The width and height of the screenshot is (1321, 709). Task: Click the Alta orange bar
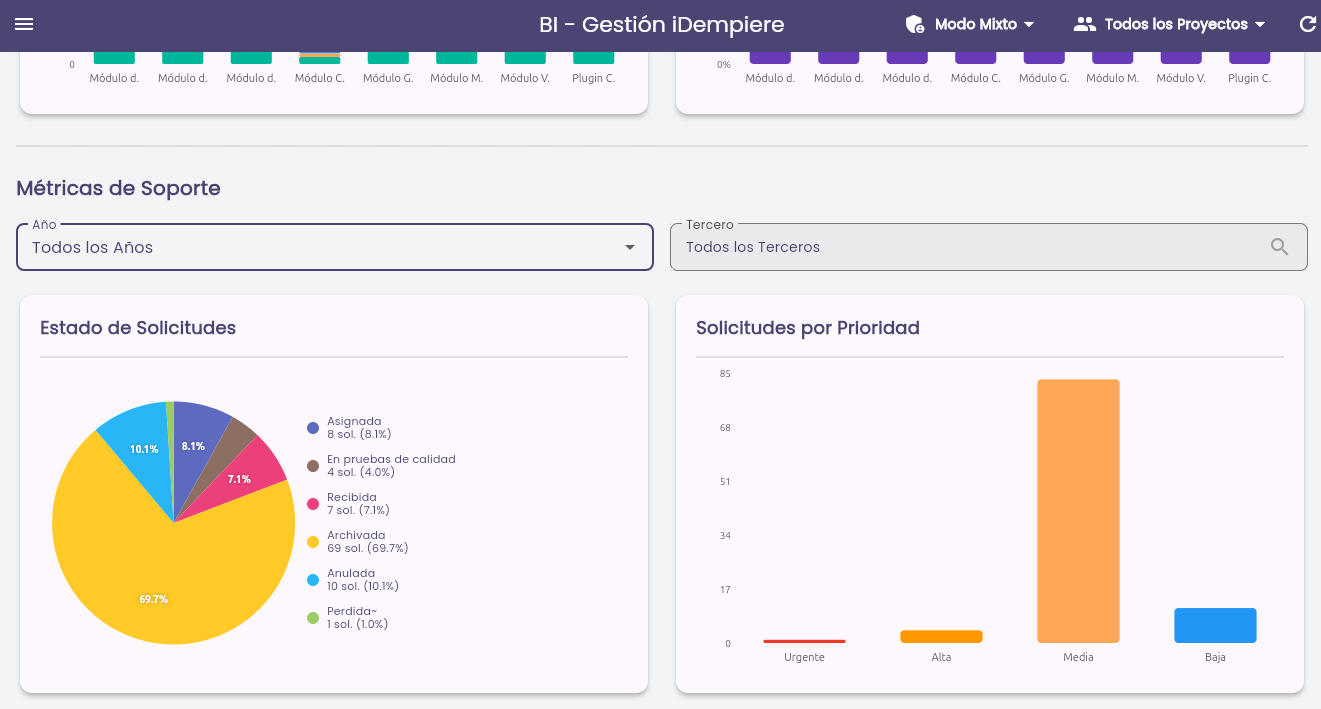click(941, 636)
